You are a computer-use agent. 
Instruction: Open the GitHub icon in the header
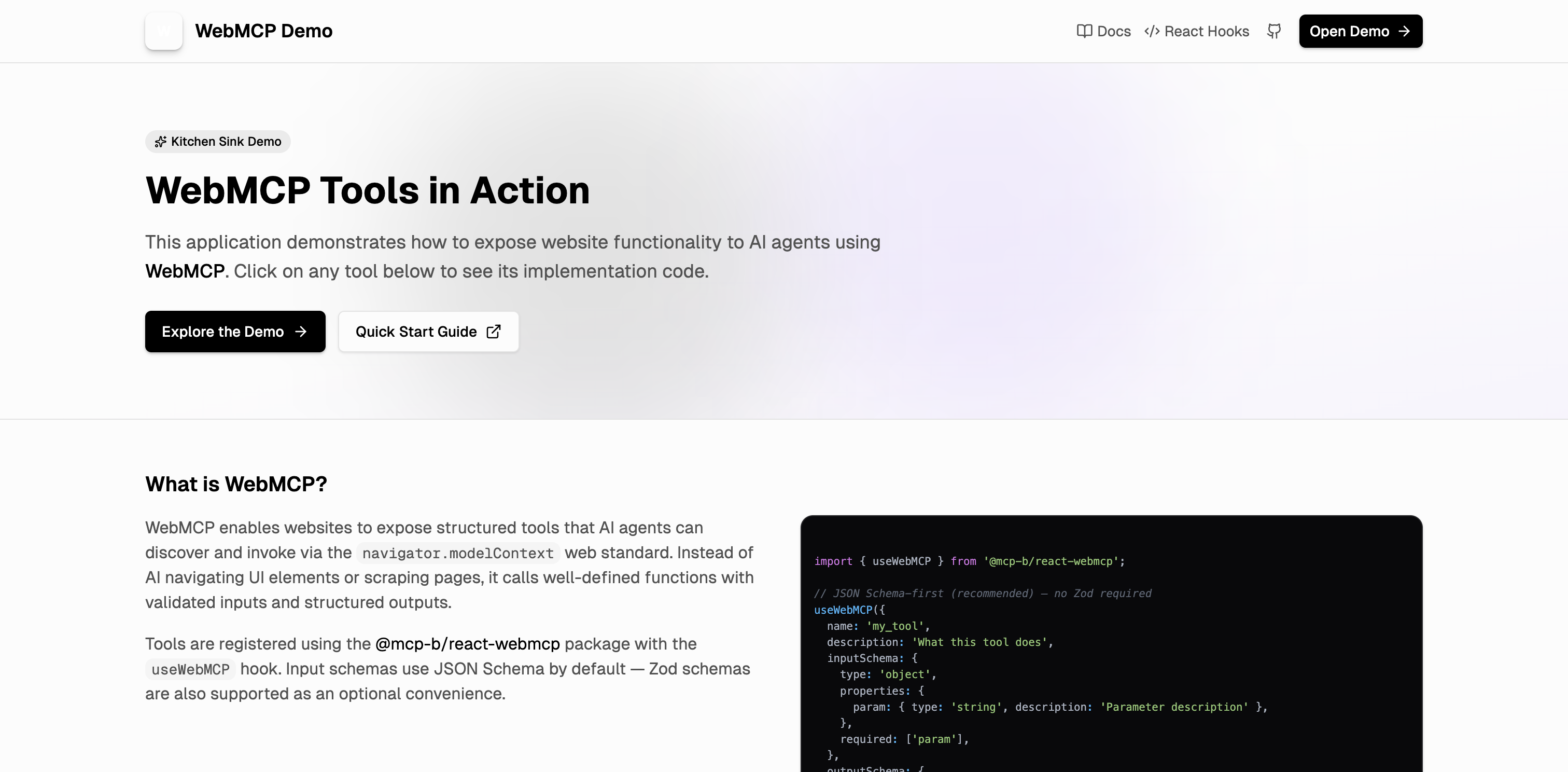(1275, 31)
